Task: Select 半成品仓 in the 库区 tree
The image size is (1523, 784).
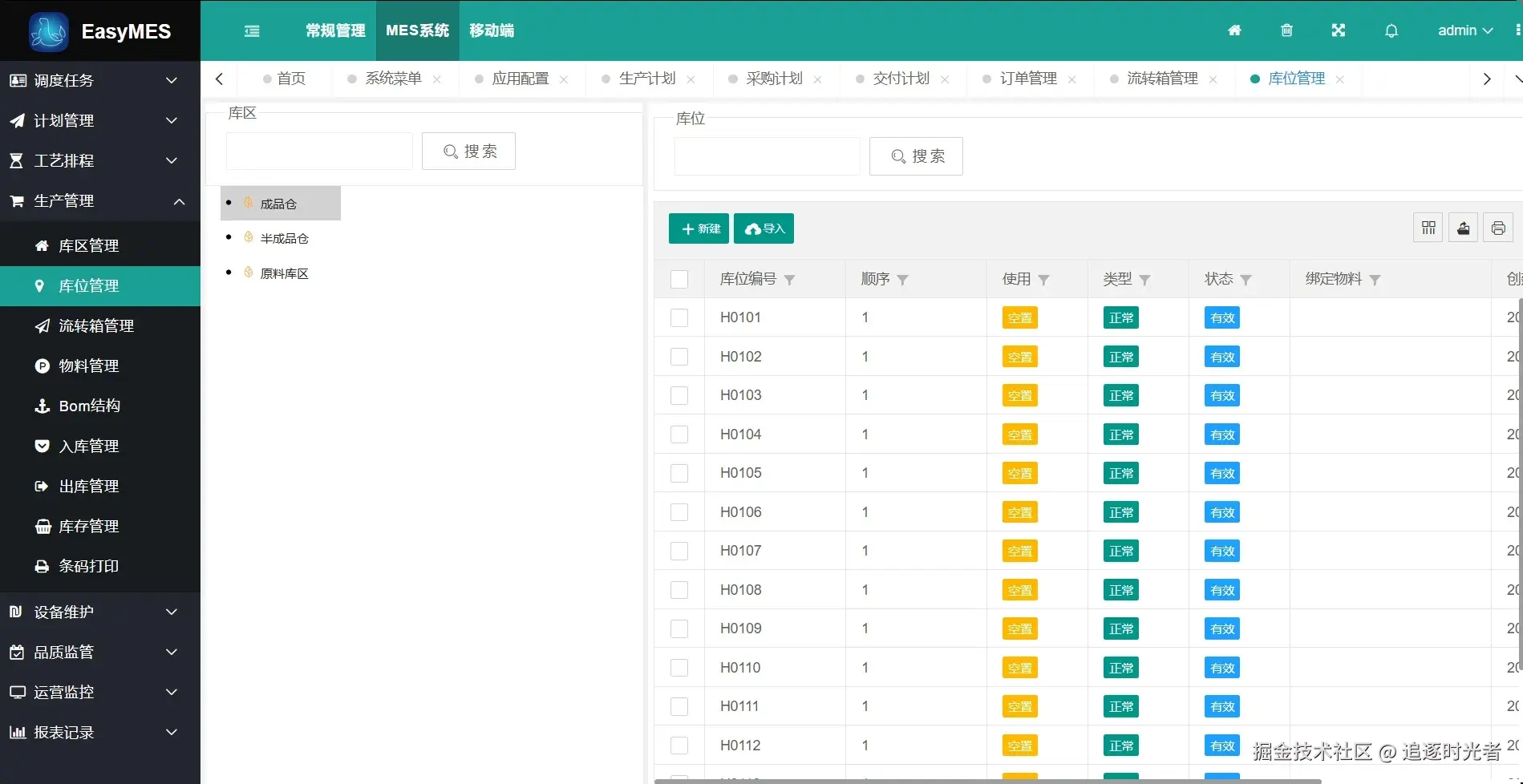Action: [284, 239]
